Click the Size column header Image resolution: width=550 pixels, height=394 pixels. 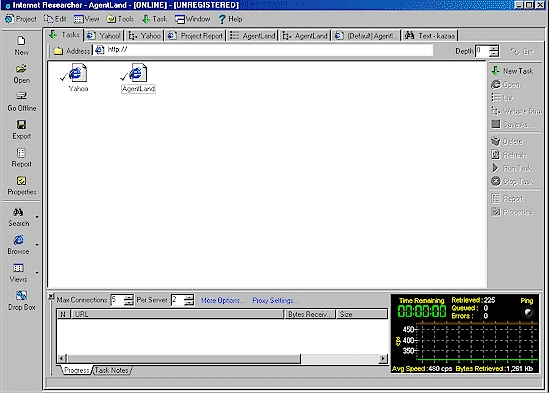click(362, 314)
